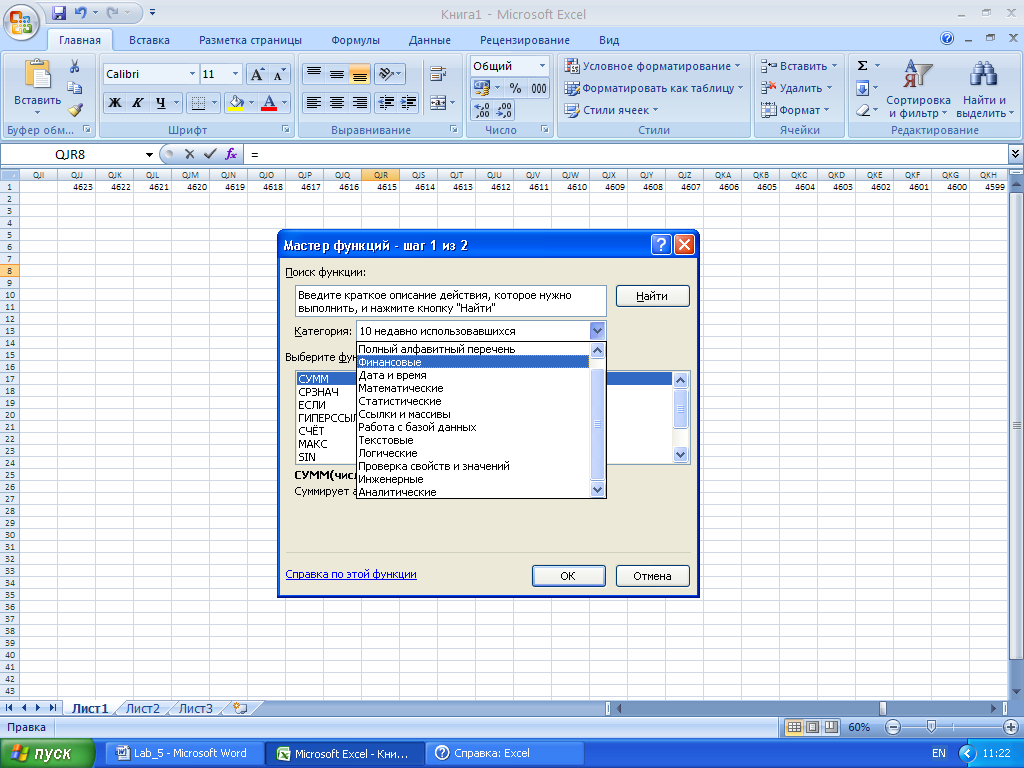
Task: Switch to the Данные tab
Action: point(430,40)
